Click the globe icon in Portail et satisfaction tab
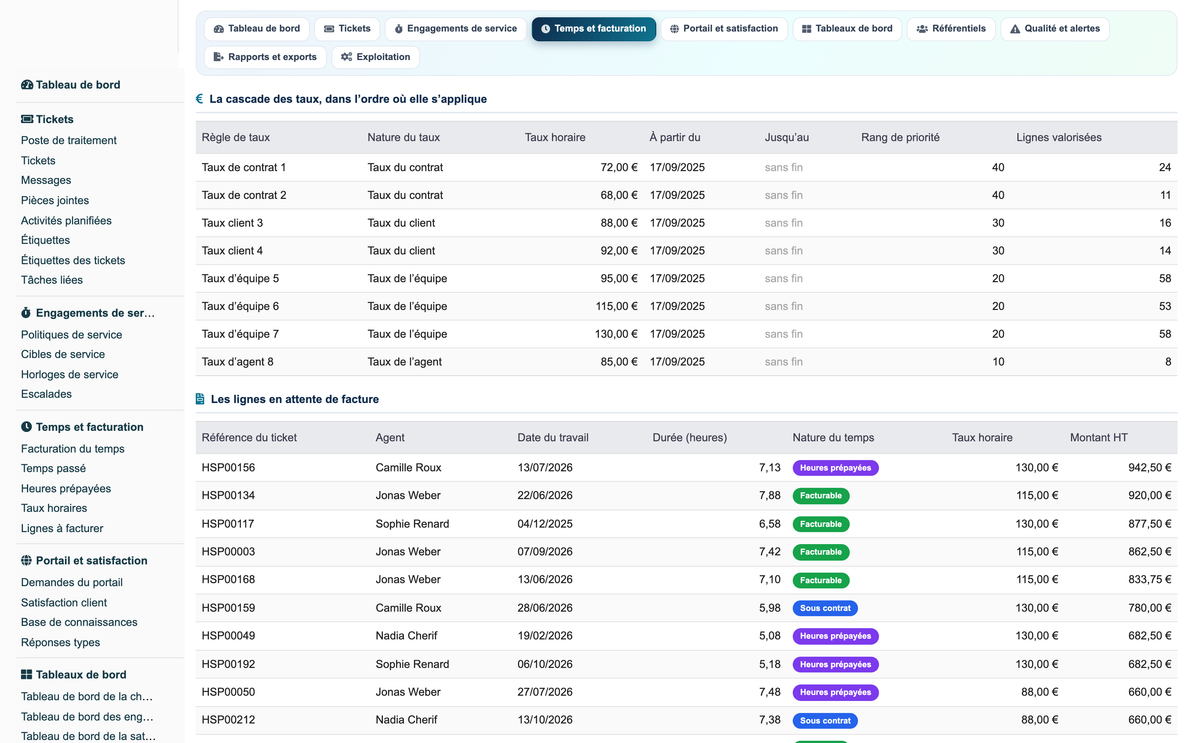Viewport: 1200px width, 743px height. click(674, 29)
